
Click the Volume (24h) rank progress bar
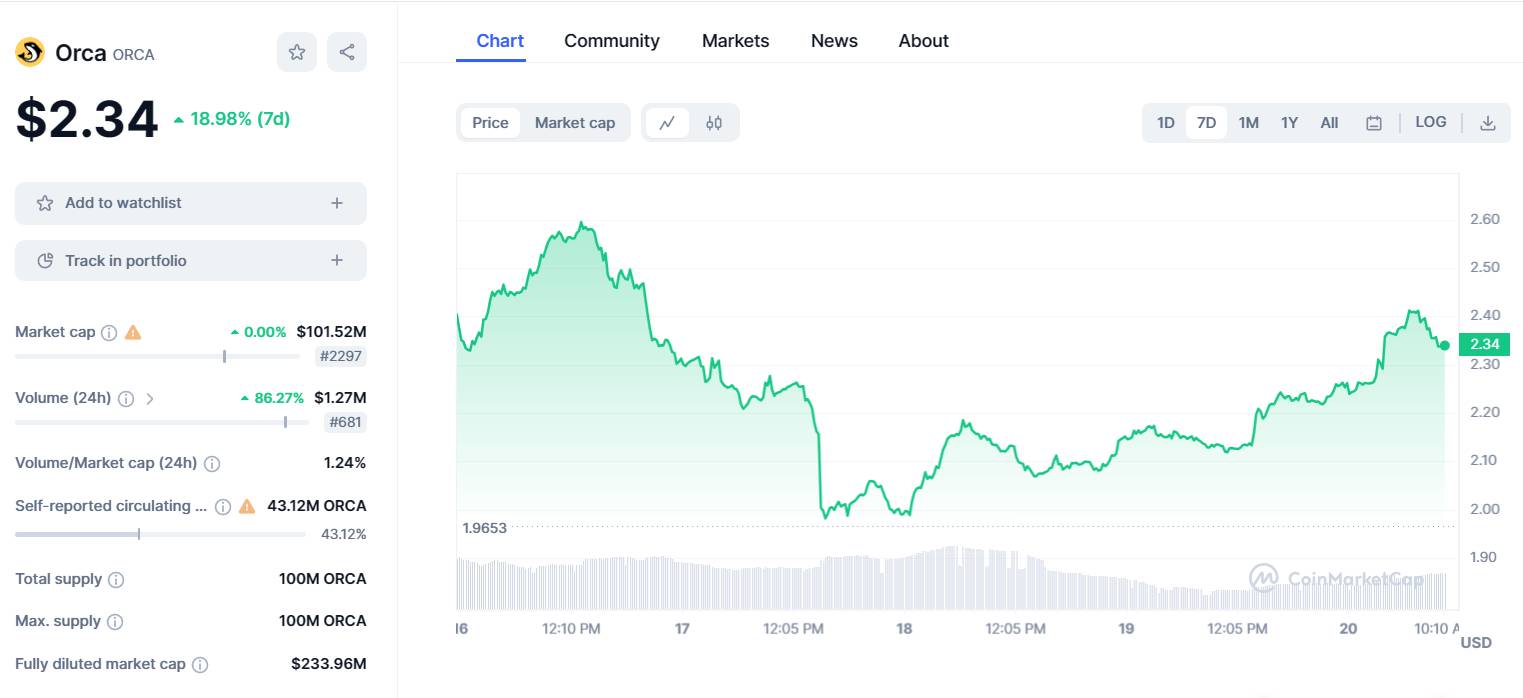click(162, 422)
